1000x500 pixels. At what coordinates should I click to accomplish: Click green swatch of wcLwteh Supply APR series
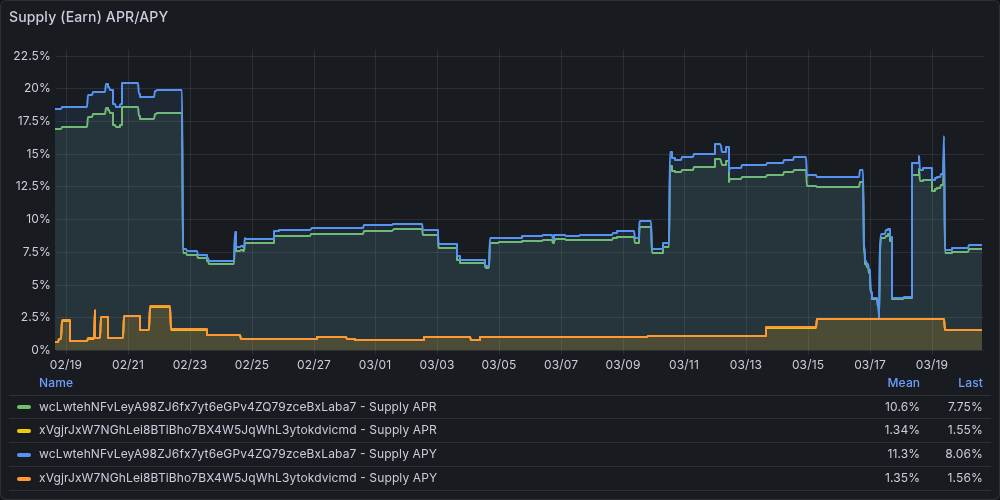tap(24, 407)
